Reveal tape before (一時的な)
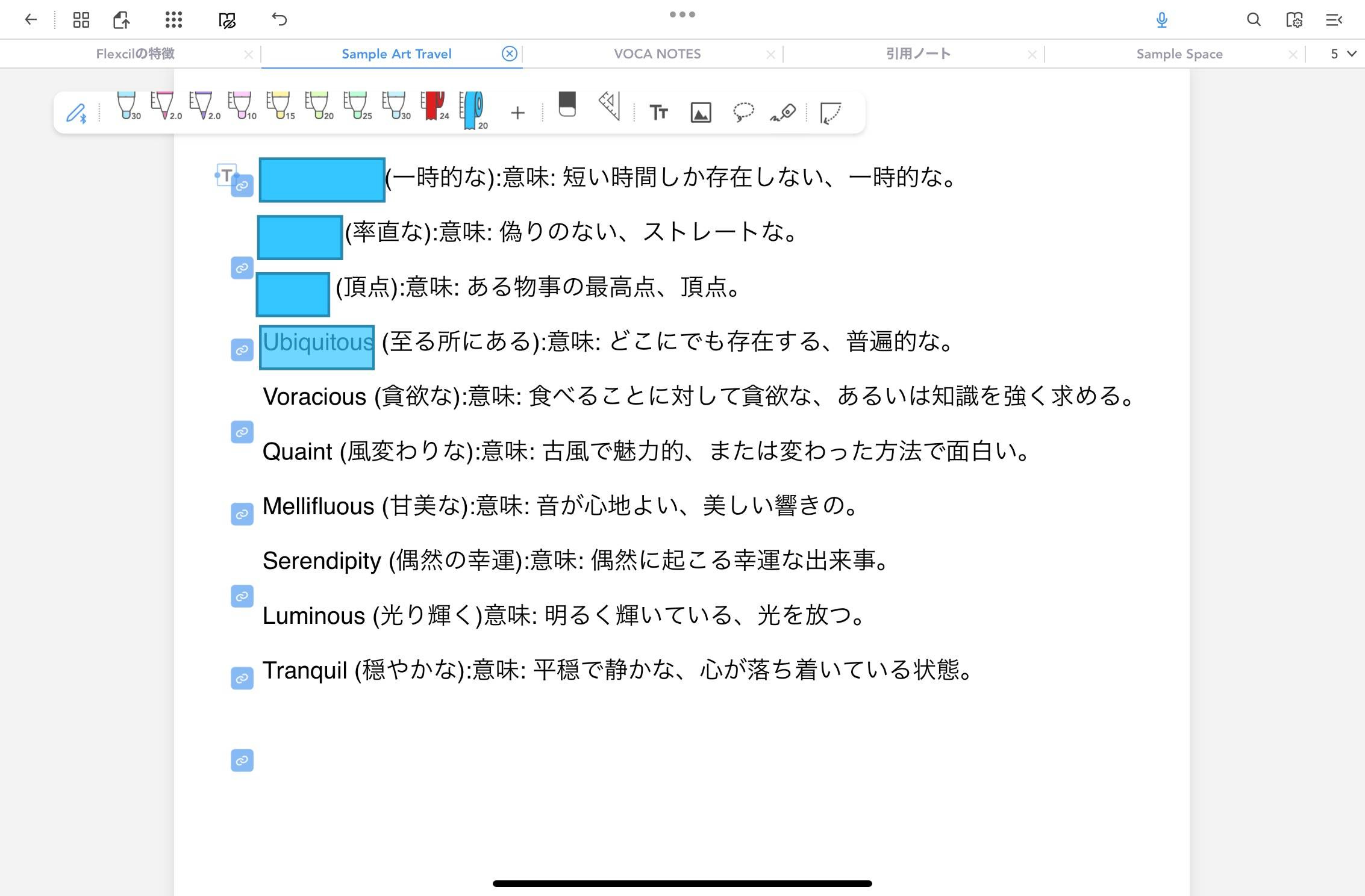The image size is (1365, 896). [x=322, y=180]
